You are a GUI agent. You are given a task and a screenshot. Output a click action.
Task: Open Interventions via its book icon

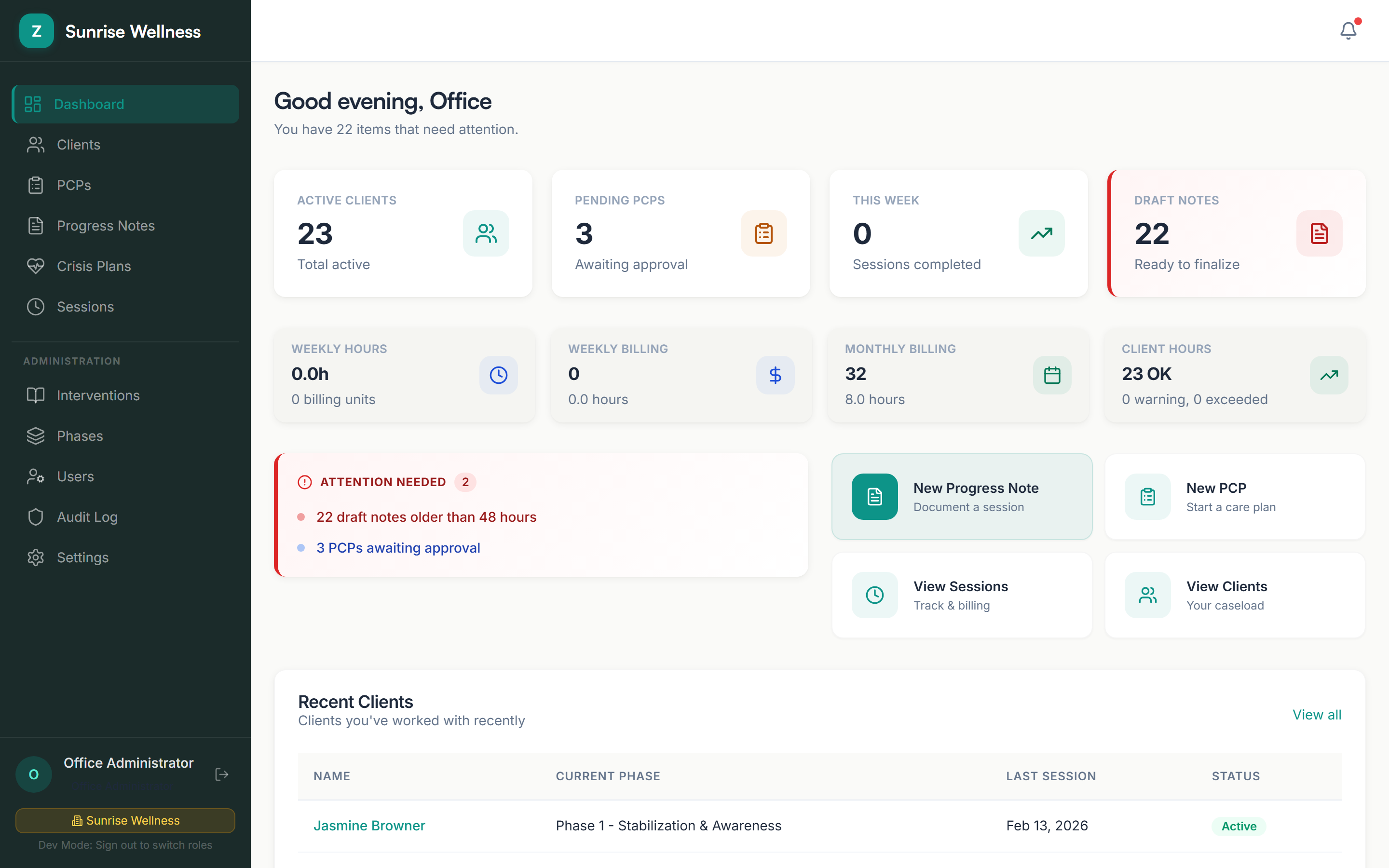point(36,395)
